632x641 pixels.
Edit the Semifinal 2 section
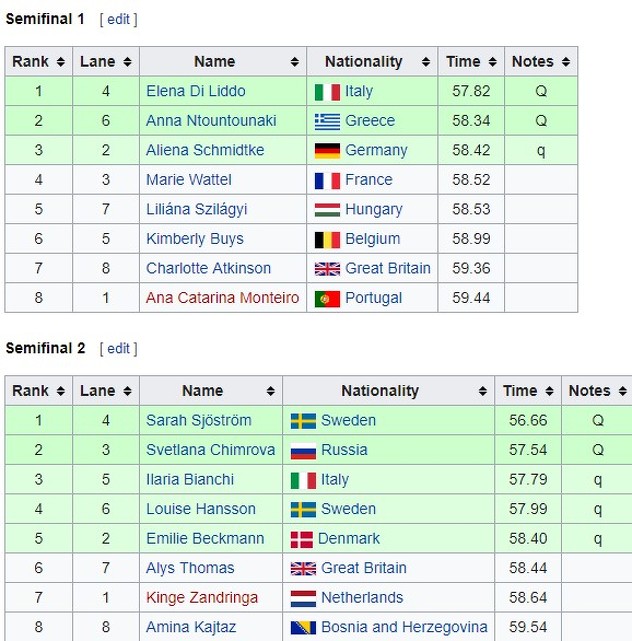[x=118, y=348]
